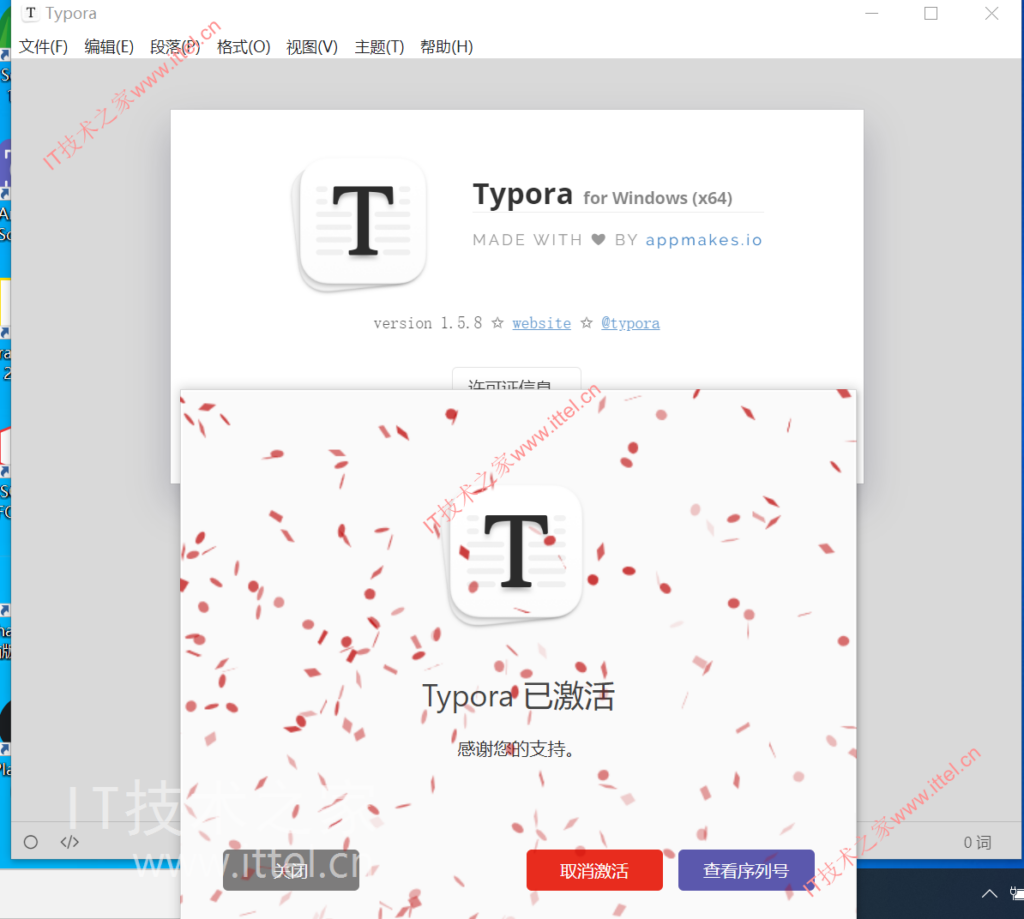Open the 帮助(H) menu

[x=446, y=46]
